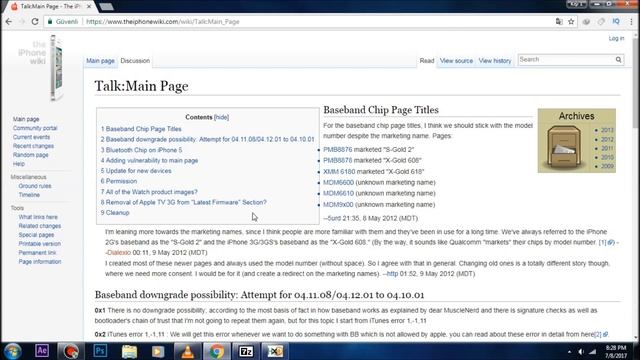The image size is (640, 360).
Task: Open the 2013 archive link
Action: point(607,130)
